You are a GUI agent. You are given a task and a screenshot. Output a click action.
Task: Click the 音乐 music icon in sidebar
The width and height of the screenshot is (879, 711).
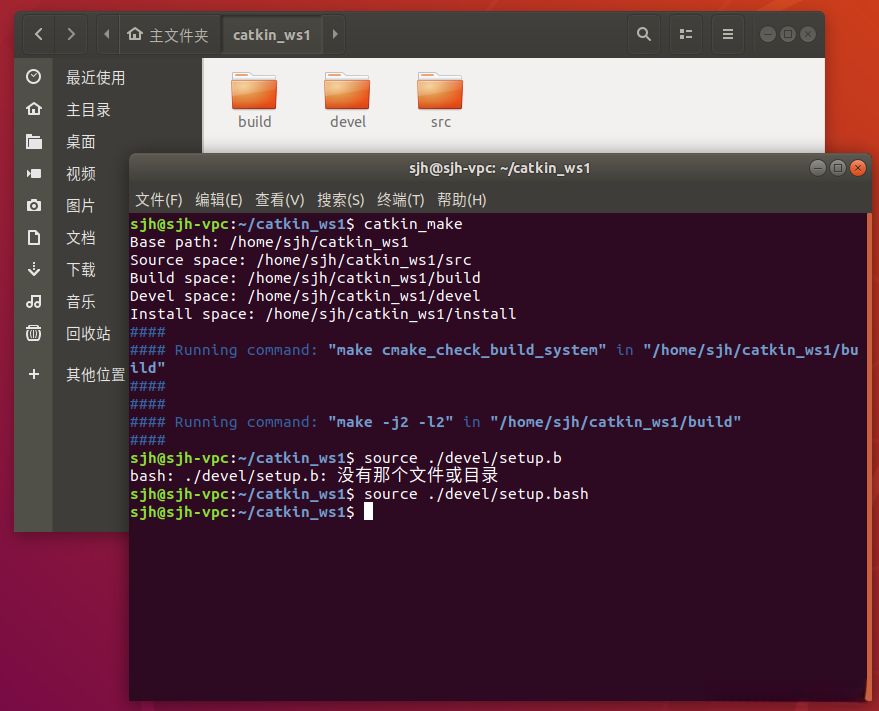pos(34,302)
